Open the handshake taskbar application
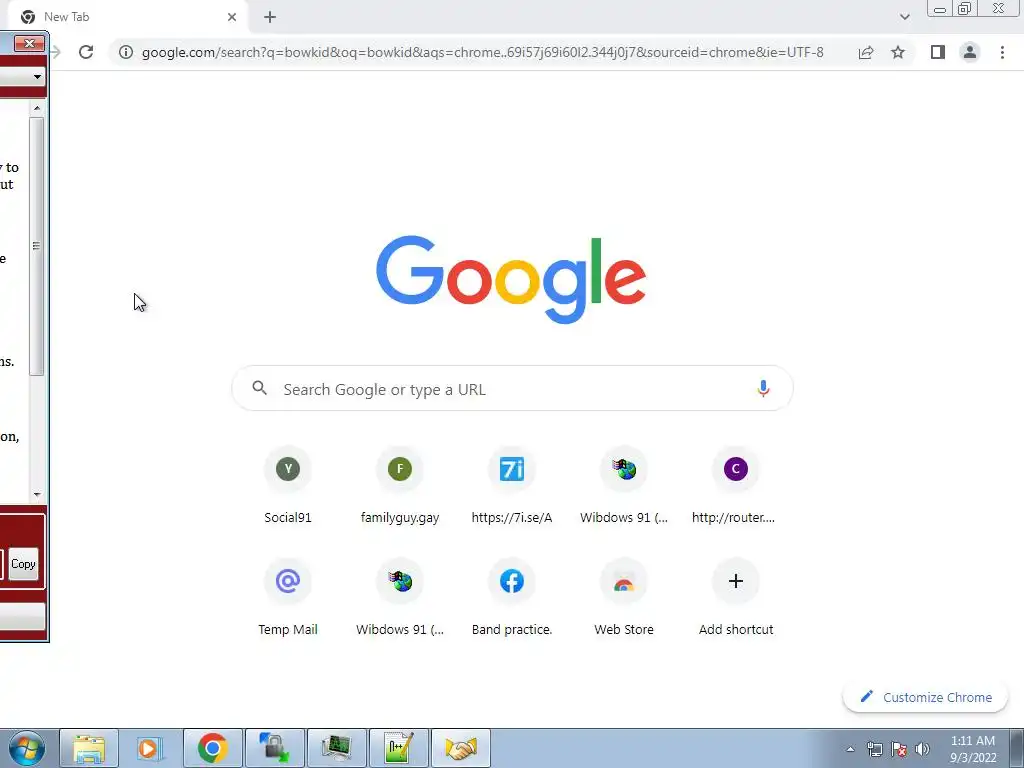The width and height of the screenshot is (1024, 768). point(461,748)
